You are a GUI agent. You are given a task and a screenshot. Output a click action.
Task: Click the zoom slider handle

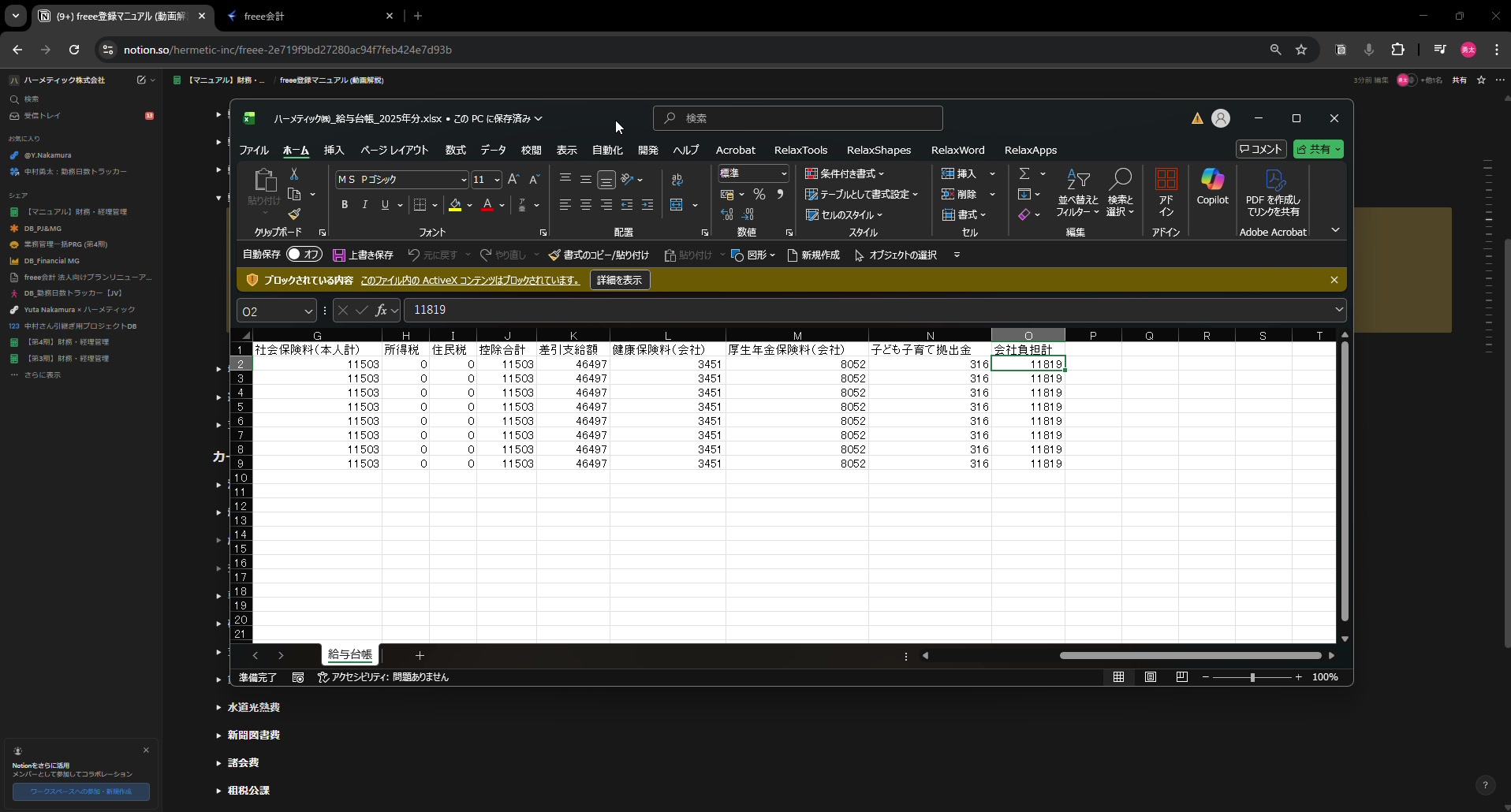1252,677
